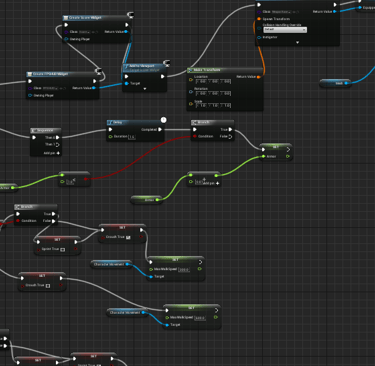Click the Spawn Transform orange input pin

point(259,19)
